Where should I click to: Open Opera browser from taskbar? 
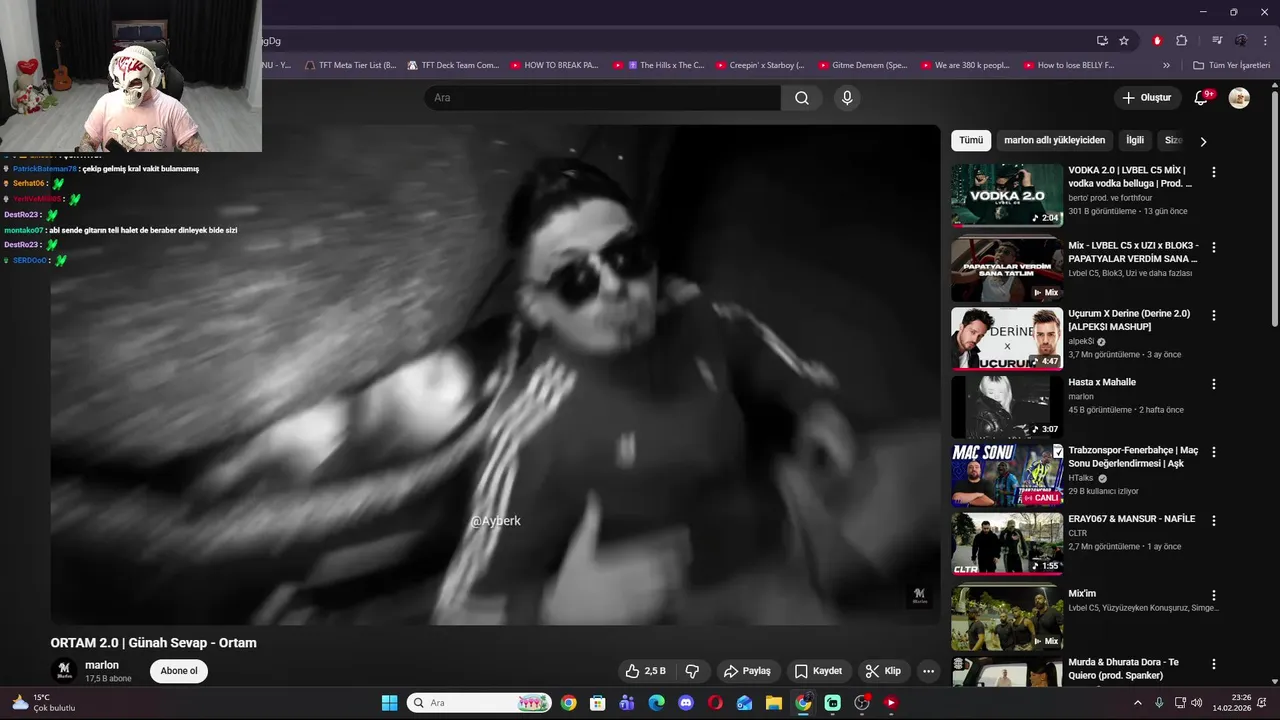point(715,703)
